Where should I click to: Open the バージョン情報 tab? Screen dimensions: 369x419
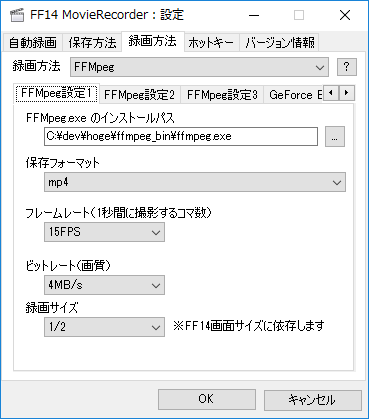point(279,43)
